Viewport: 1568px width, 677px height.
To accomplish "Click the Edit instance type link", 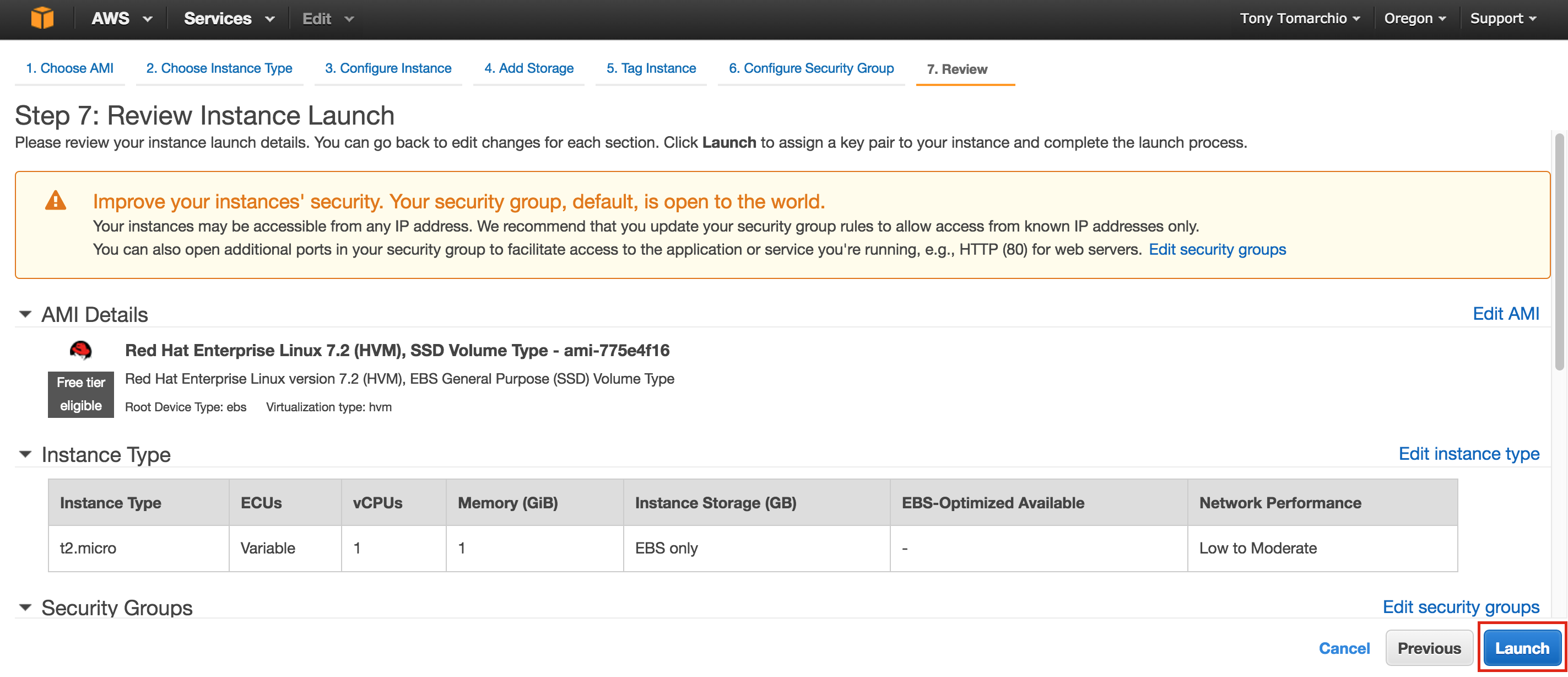I will coord(1469,454).
